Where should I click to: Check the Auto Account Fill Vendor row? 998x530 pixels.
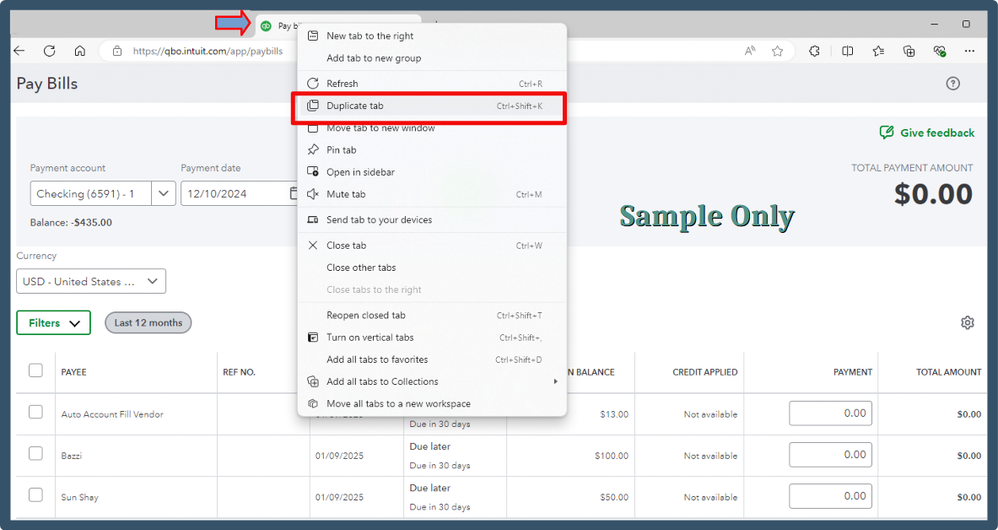tap(36, 412)
